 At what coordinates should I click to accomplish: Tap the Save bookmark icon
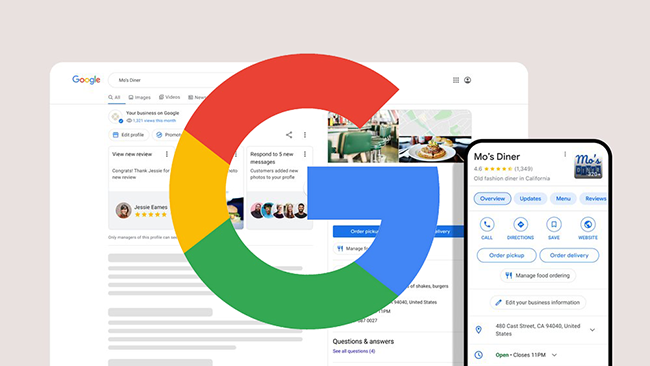[x=554, y=225]
